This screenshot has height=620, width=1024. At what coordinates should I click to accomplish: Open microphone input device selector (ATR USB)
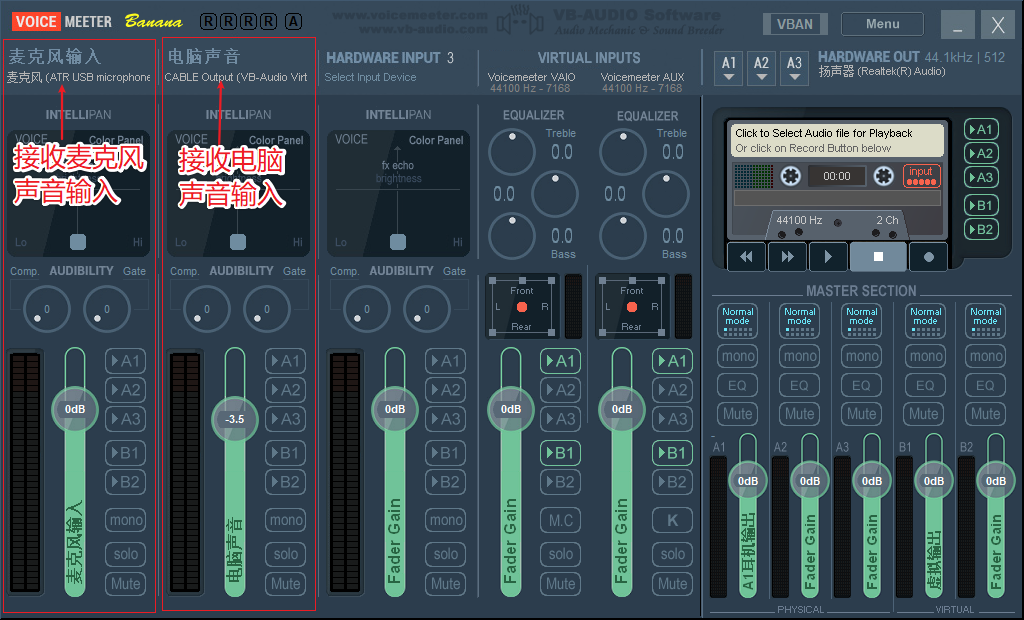tap(78, 77)
